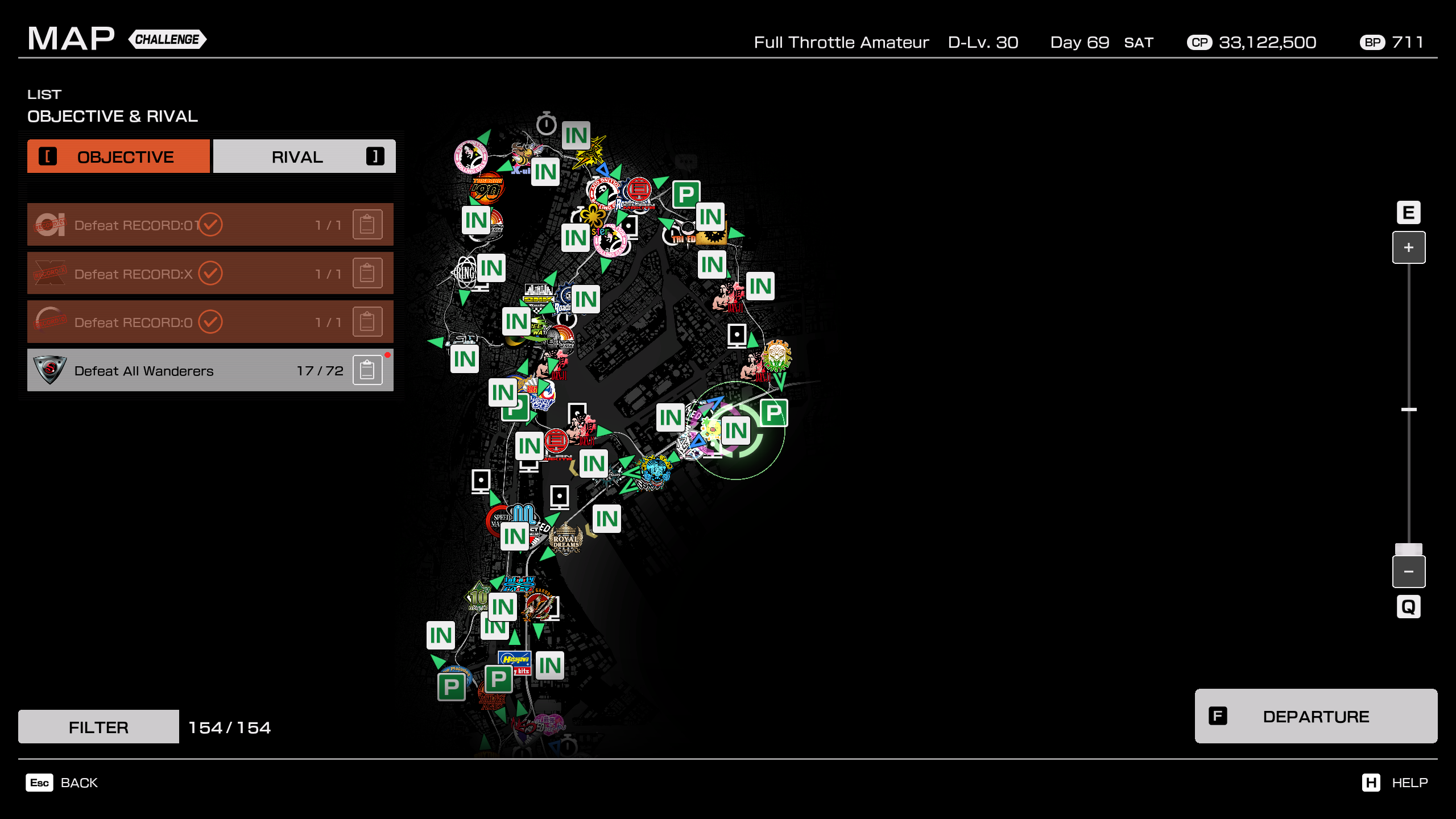Image resolution: width=1456 pixels, height=819 pixels.
Task: Select the stopwatch time-attack icon at map top
Action: 546,123
